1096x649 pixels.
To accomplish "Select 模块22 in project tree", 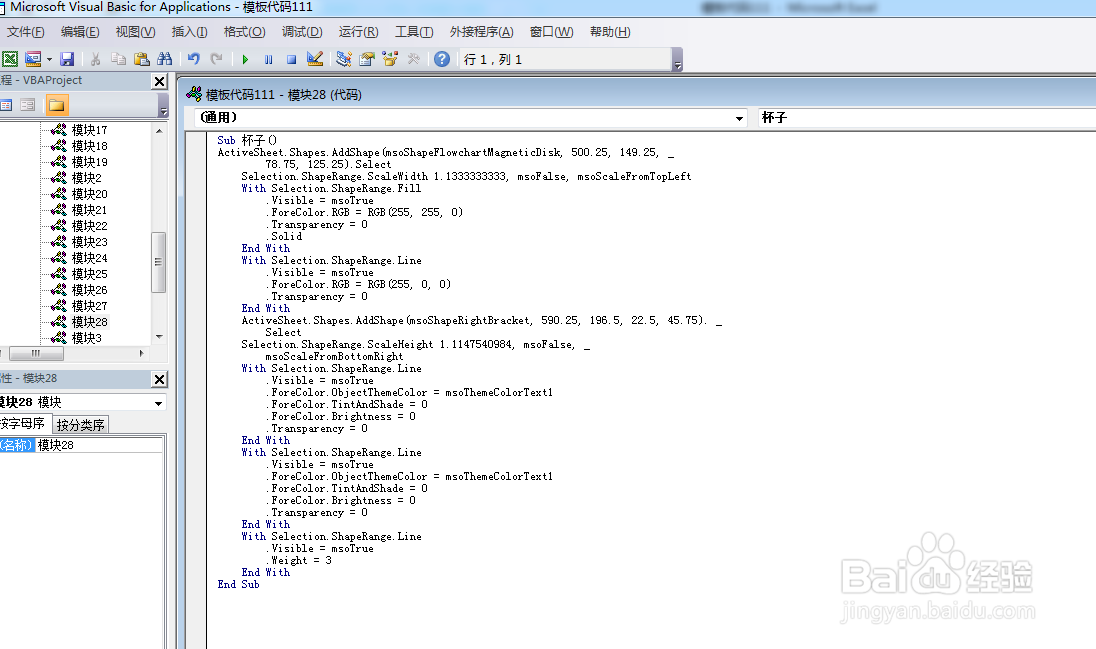I will point(89,227).
